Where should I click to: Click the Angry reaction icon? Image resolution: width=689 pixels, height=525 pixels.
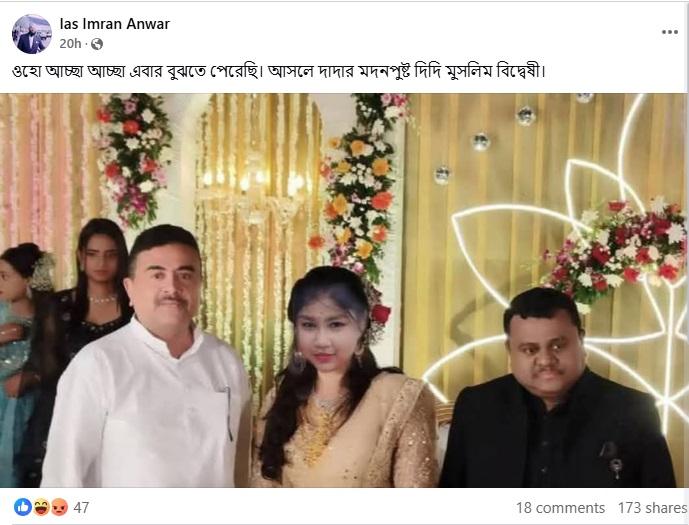pyautogui.click(x=59, y=507)
